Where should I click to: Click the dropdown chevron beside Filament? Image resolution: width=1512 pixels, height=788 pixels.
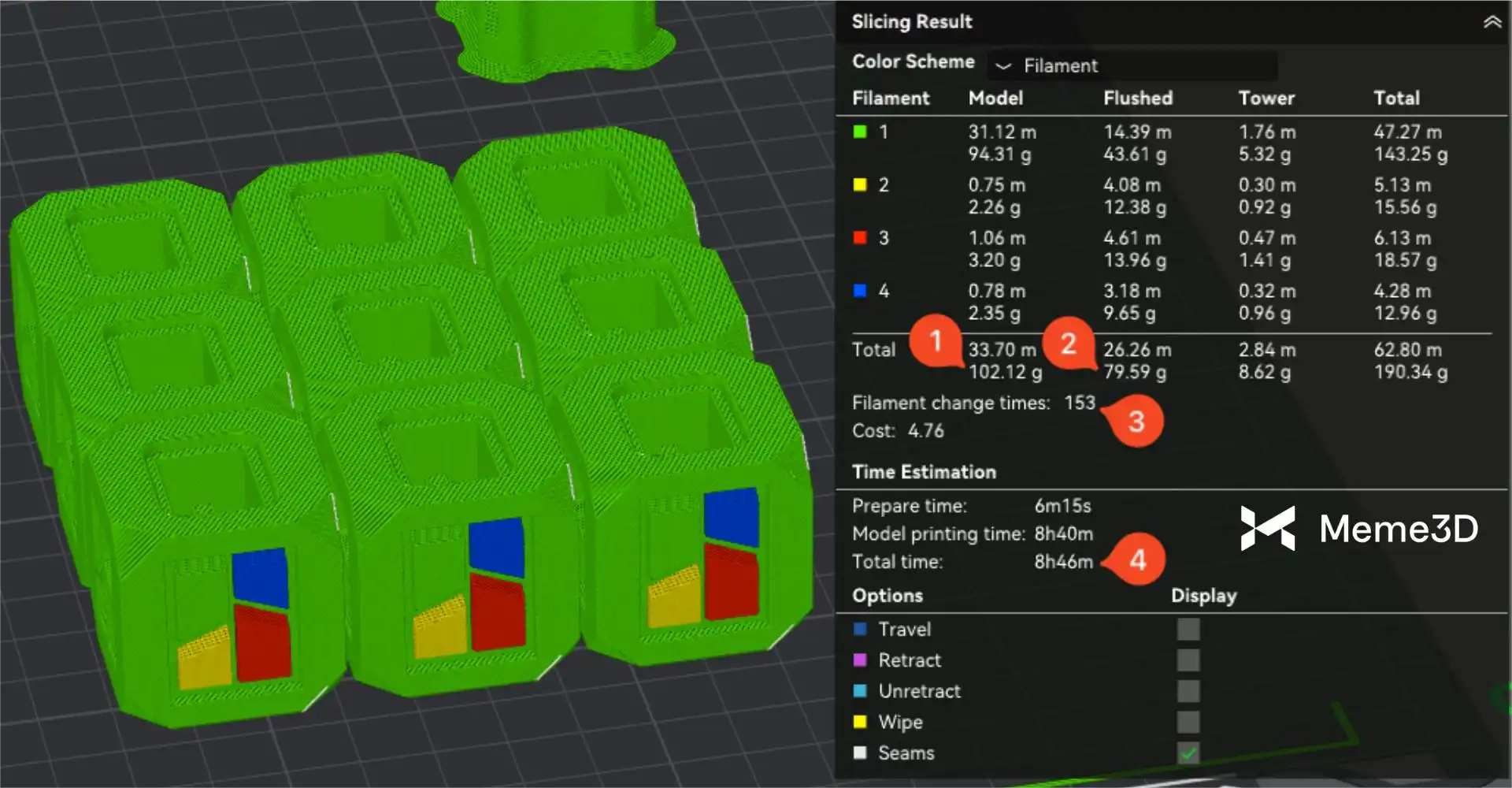(x=1003, y=66)
